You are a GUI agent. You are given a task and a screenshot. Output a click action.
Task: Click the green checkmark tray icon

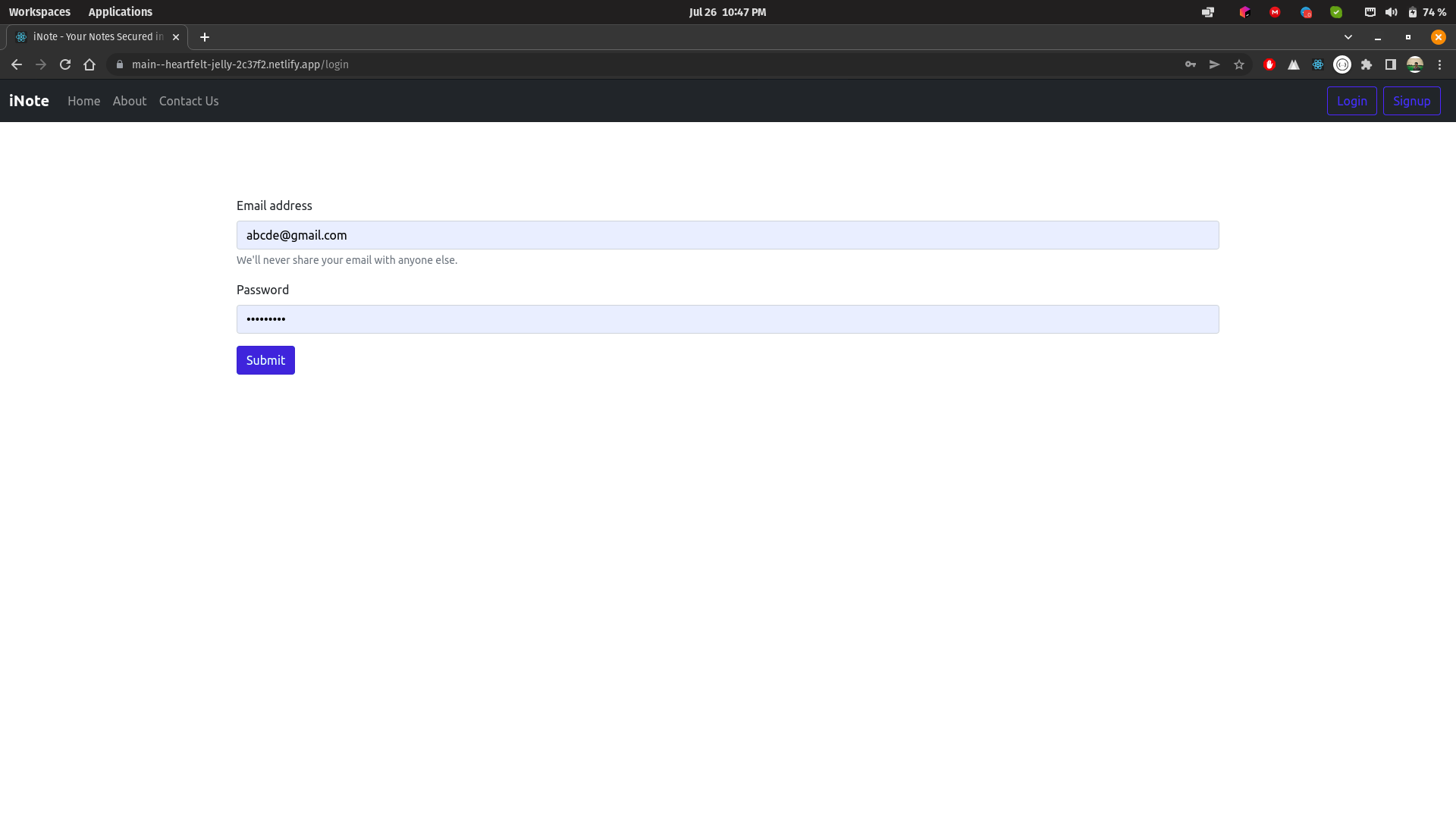click(1336, 12)
